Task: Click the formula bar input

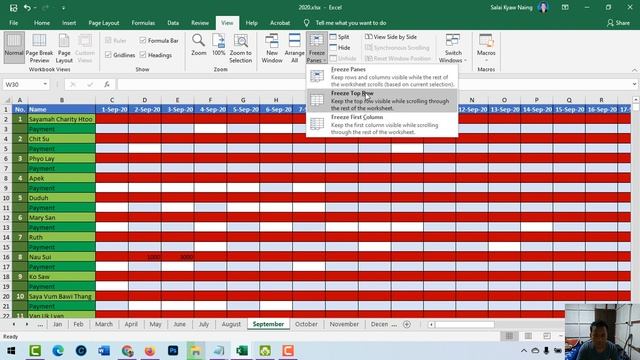Action: 373,84
